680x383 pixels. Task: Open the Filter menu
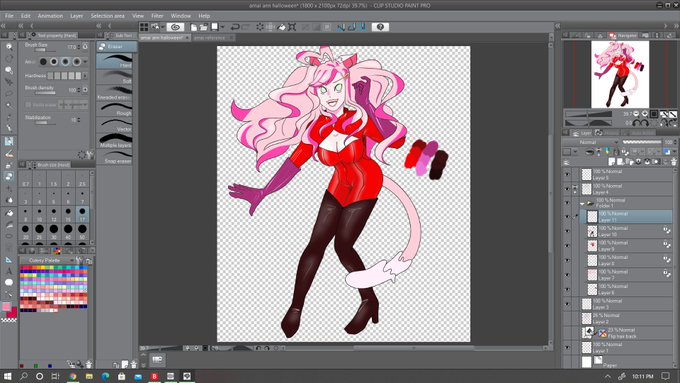point(157,16)
